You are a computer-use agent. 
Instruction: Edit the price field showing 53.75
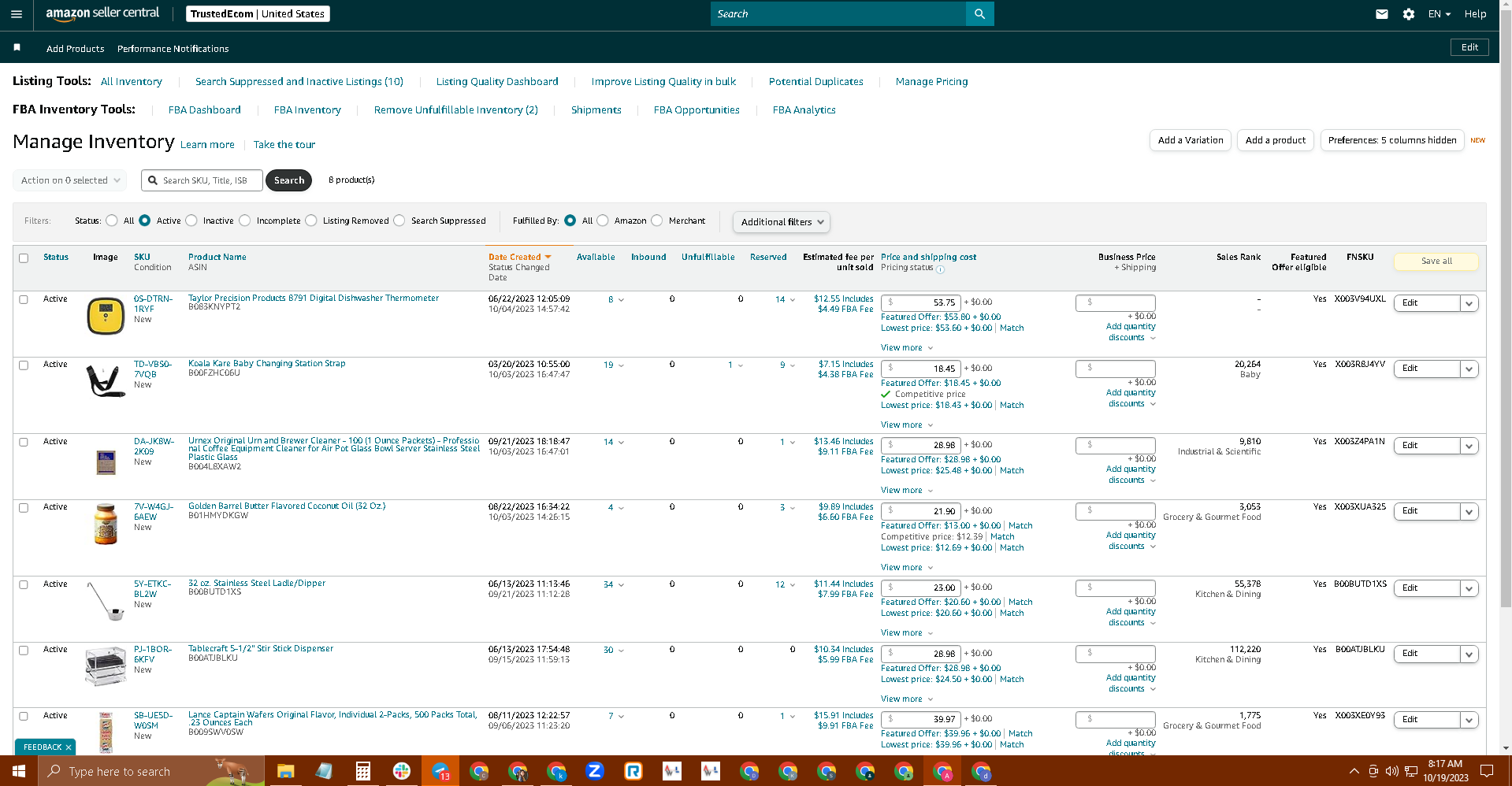[920, 302]
